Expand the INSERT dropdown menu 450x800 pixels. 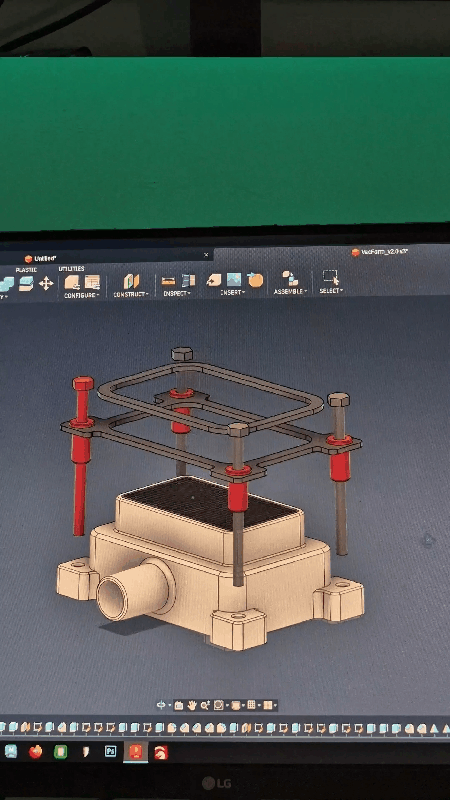(x=233, y=293)
